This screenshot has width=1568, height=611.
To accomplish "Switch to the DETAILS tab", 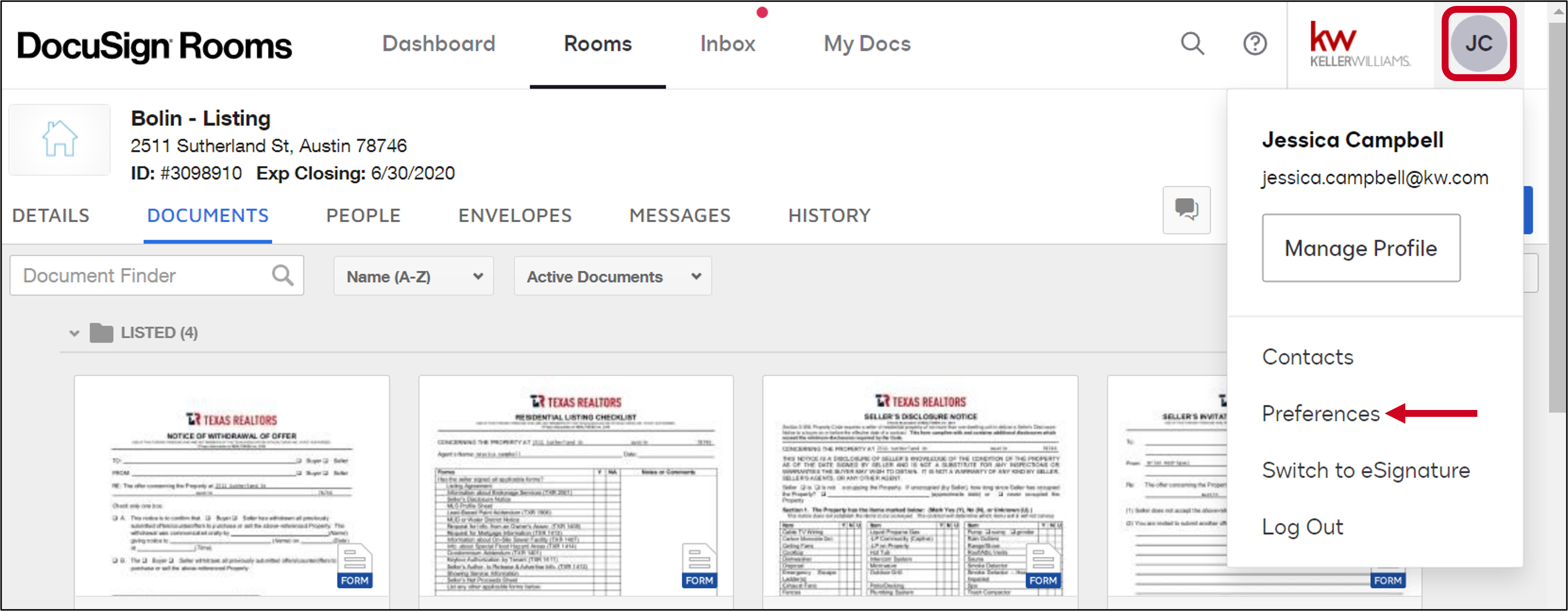I will [51, 215].
